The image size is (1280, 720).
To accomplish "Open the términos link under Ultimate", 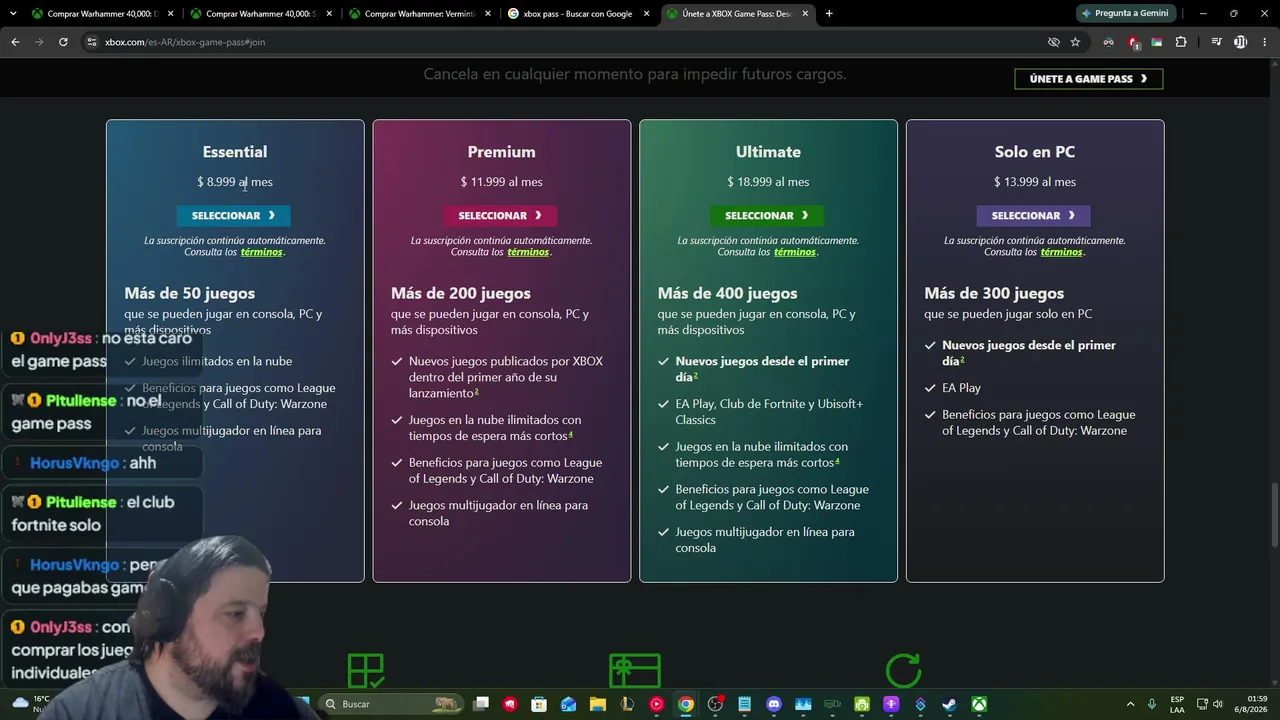I will [795, 252].
